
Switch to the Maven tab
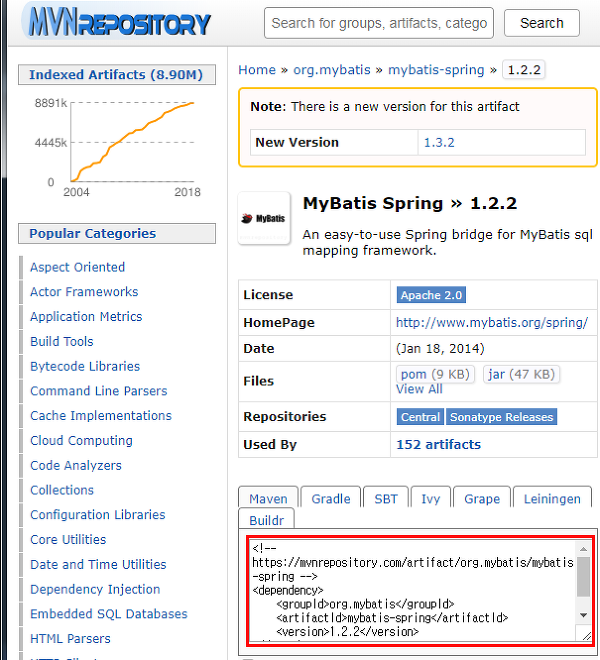click(268, 498)
